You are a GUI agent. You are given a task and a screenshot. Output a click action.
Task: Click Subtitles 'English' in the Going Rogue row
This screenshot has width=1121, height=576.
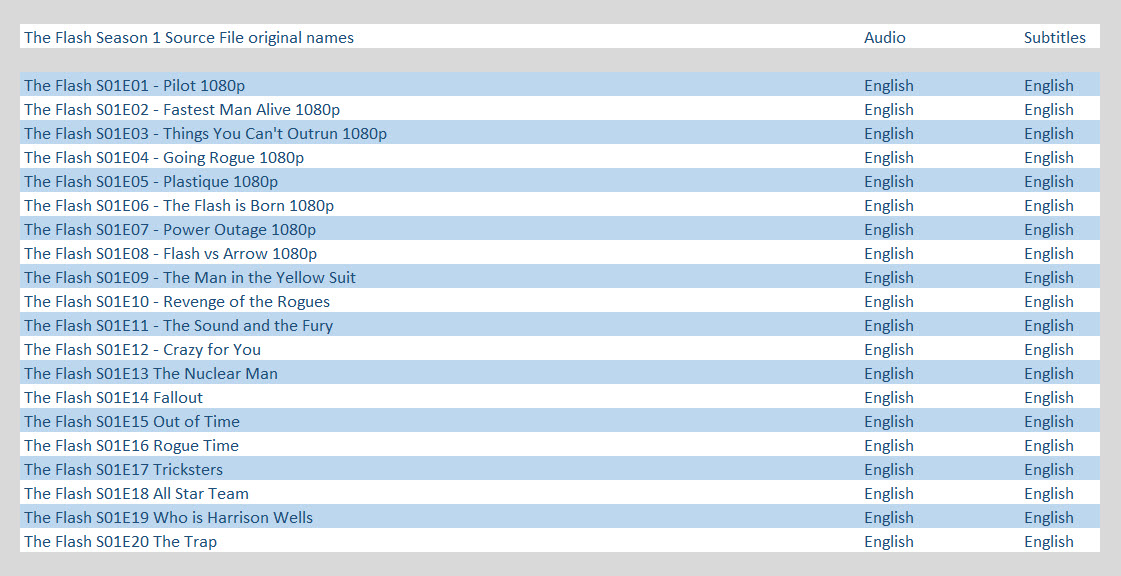click(1049, 158)
